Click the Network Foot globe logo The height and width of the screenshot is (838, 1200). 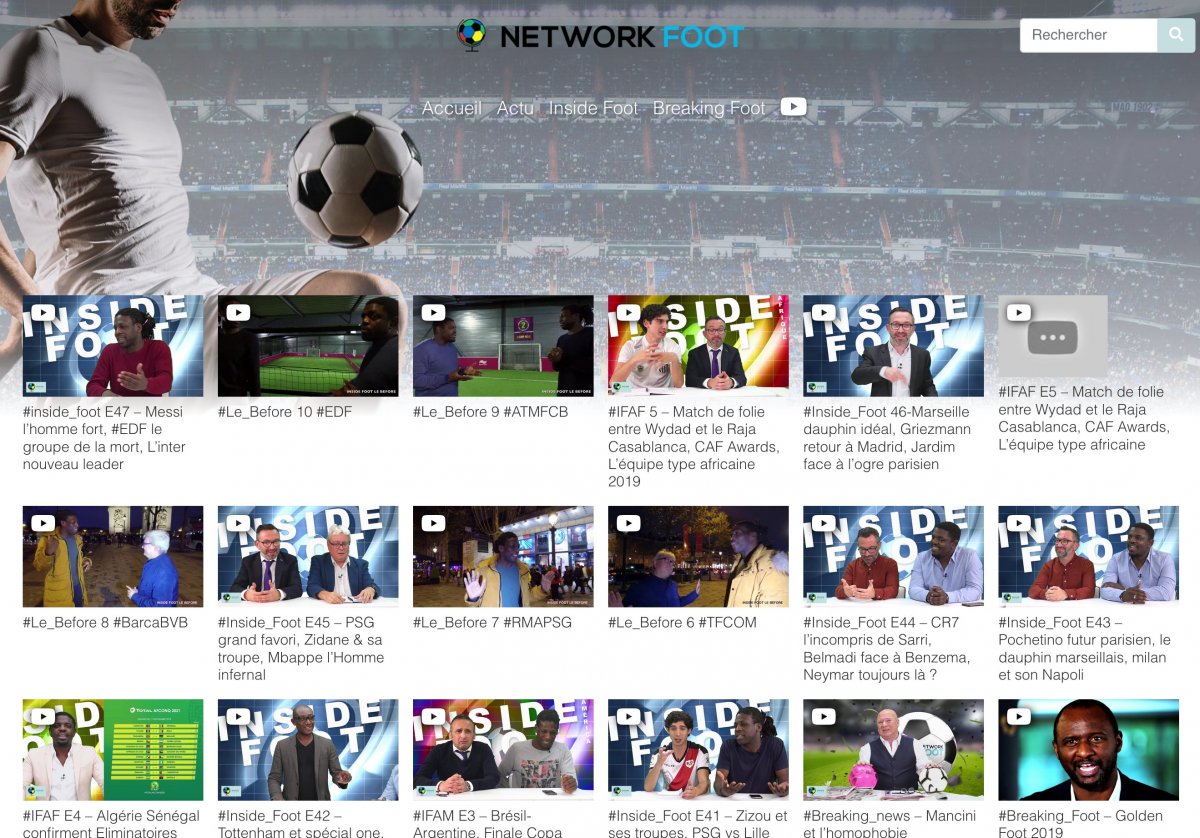click(471, 35)
